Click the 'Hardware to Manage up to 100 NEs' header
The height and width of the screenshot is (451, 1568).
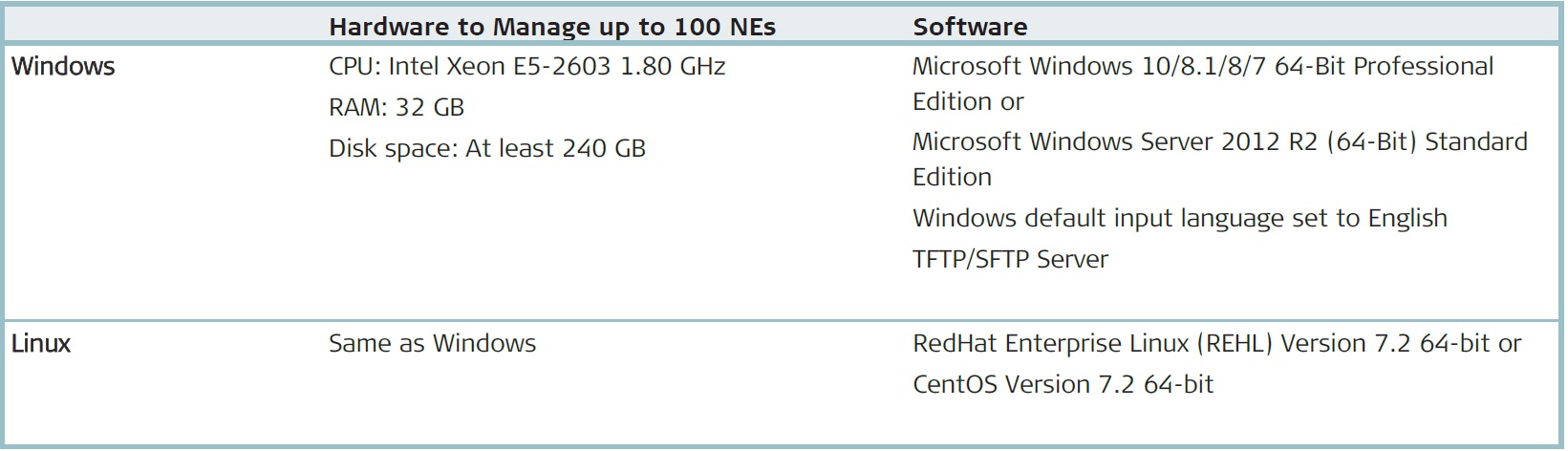(552, 27)
